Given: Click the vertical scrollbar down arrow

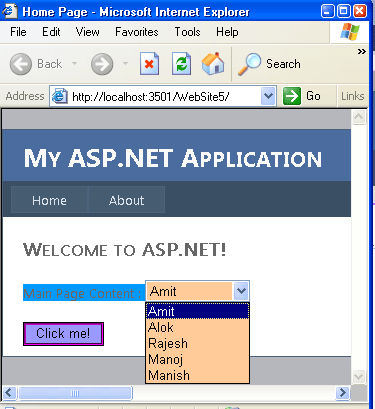Looking at the screenshot, I should (359, 377).
